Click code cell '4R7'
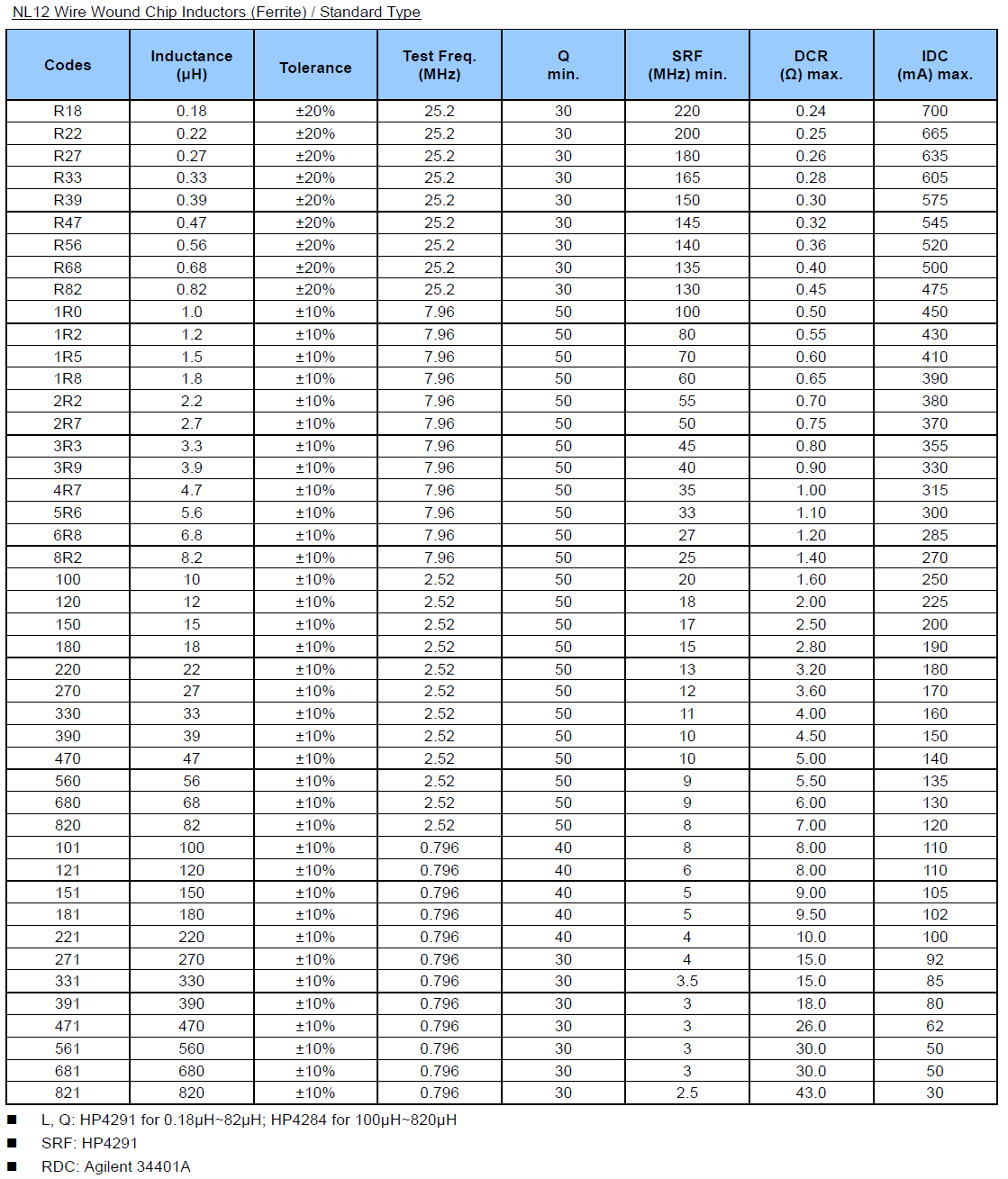 (68, 490)
